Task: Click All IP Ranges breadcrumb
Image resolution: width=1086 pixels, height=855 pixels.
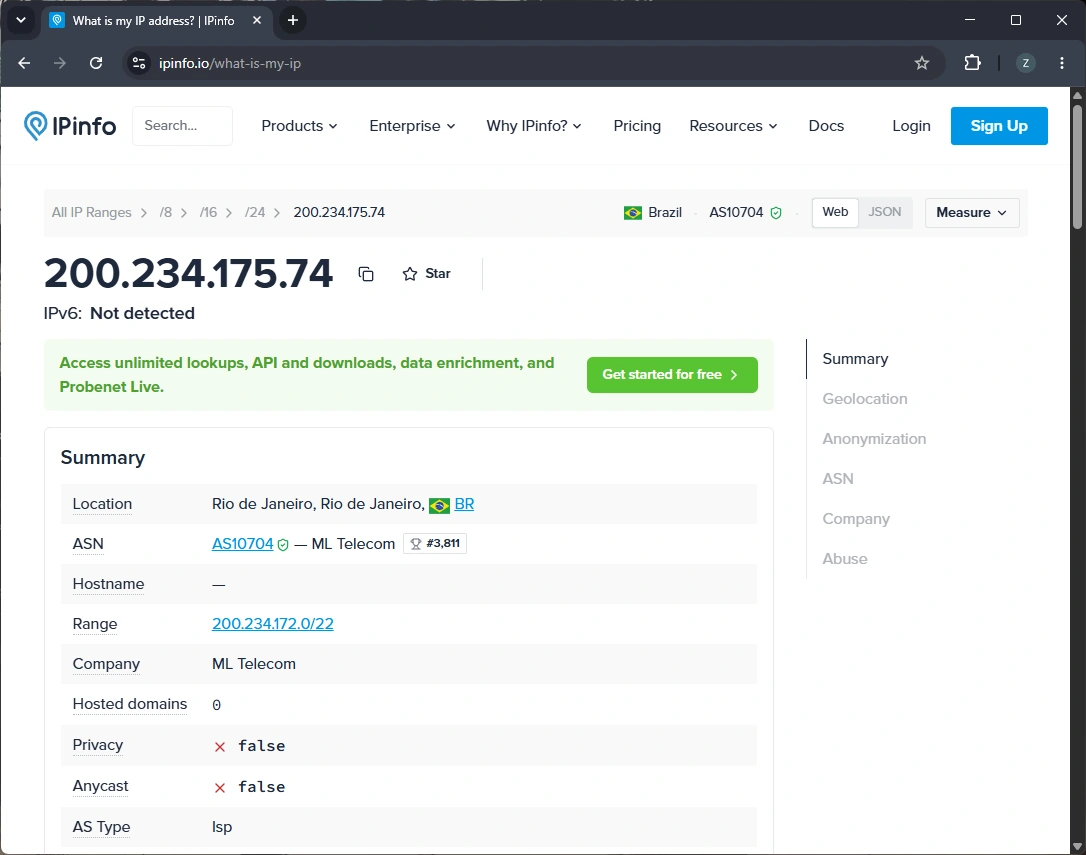Action: coord(91,213)
